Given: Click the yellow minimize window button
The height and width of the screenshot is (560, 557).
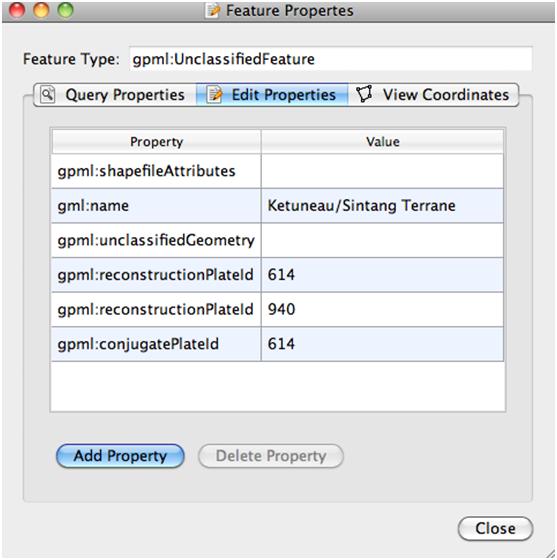Looking at the screenshot, I should click(41, 10).
